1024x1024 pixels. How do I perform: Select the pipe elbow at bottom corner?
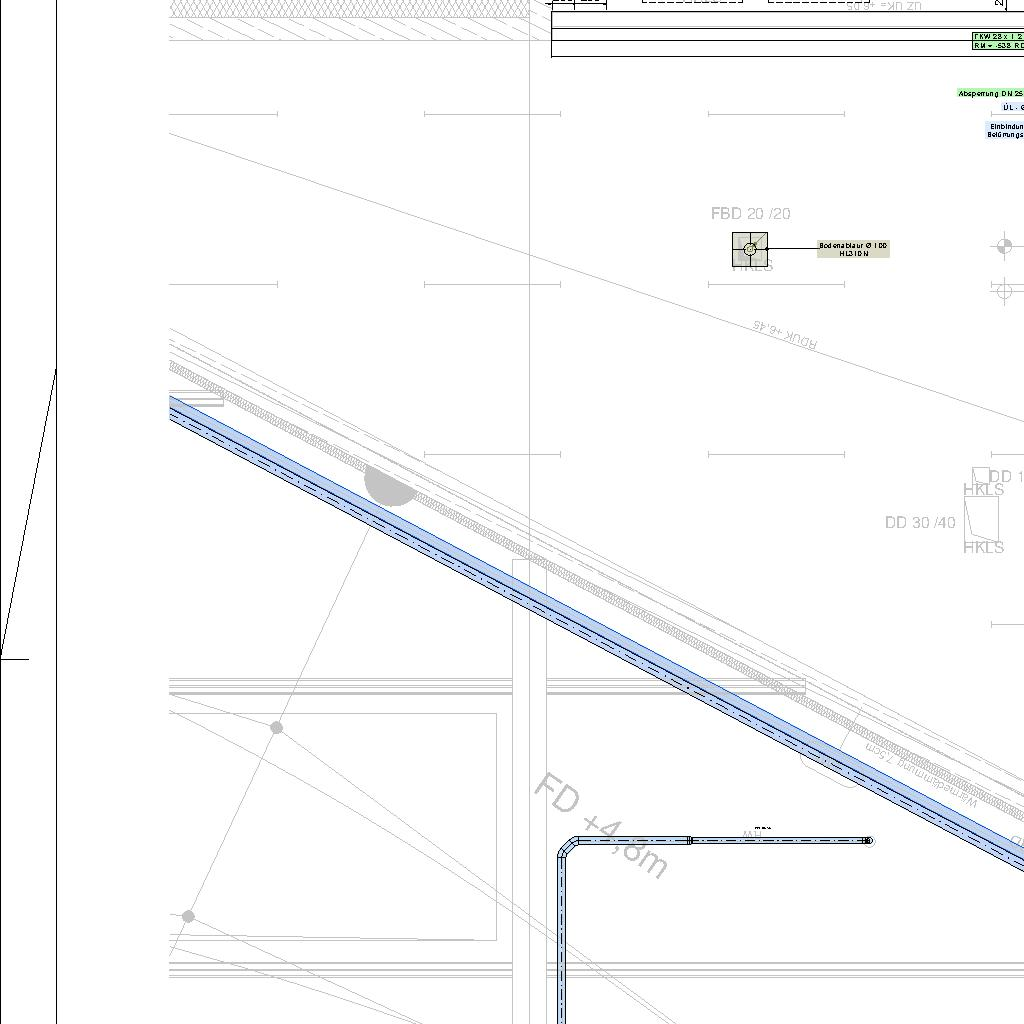point(567,848)
